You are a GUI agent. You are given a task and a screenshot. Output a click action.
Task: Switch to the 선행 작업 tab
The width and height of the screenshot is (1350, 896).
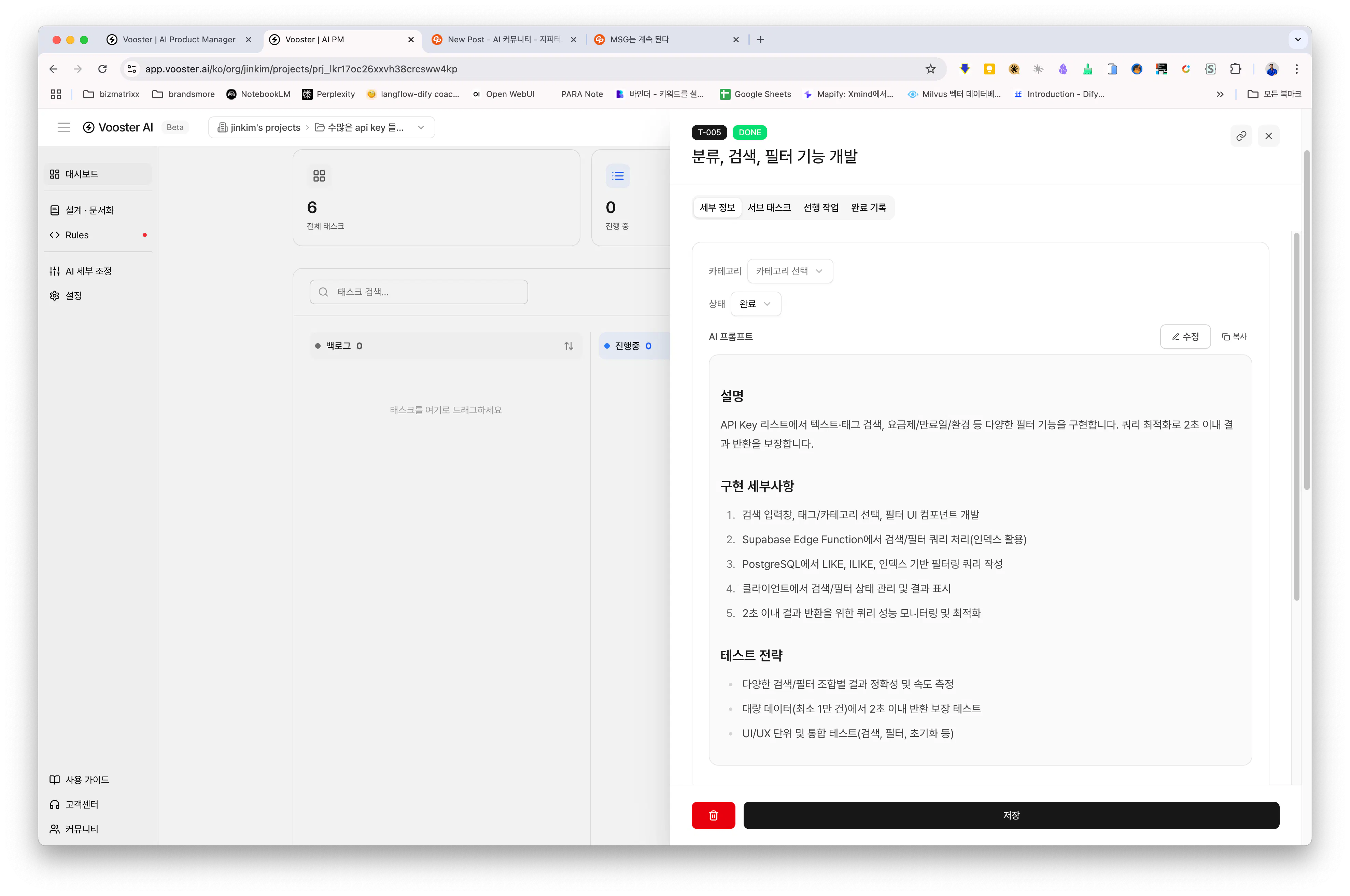click(x=820, y=207)
